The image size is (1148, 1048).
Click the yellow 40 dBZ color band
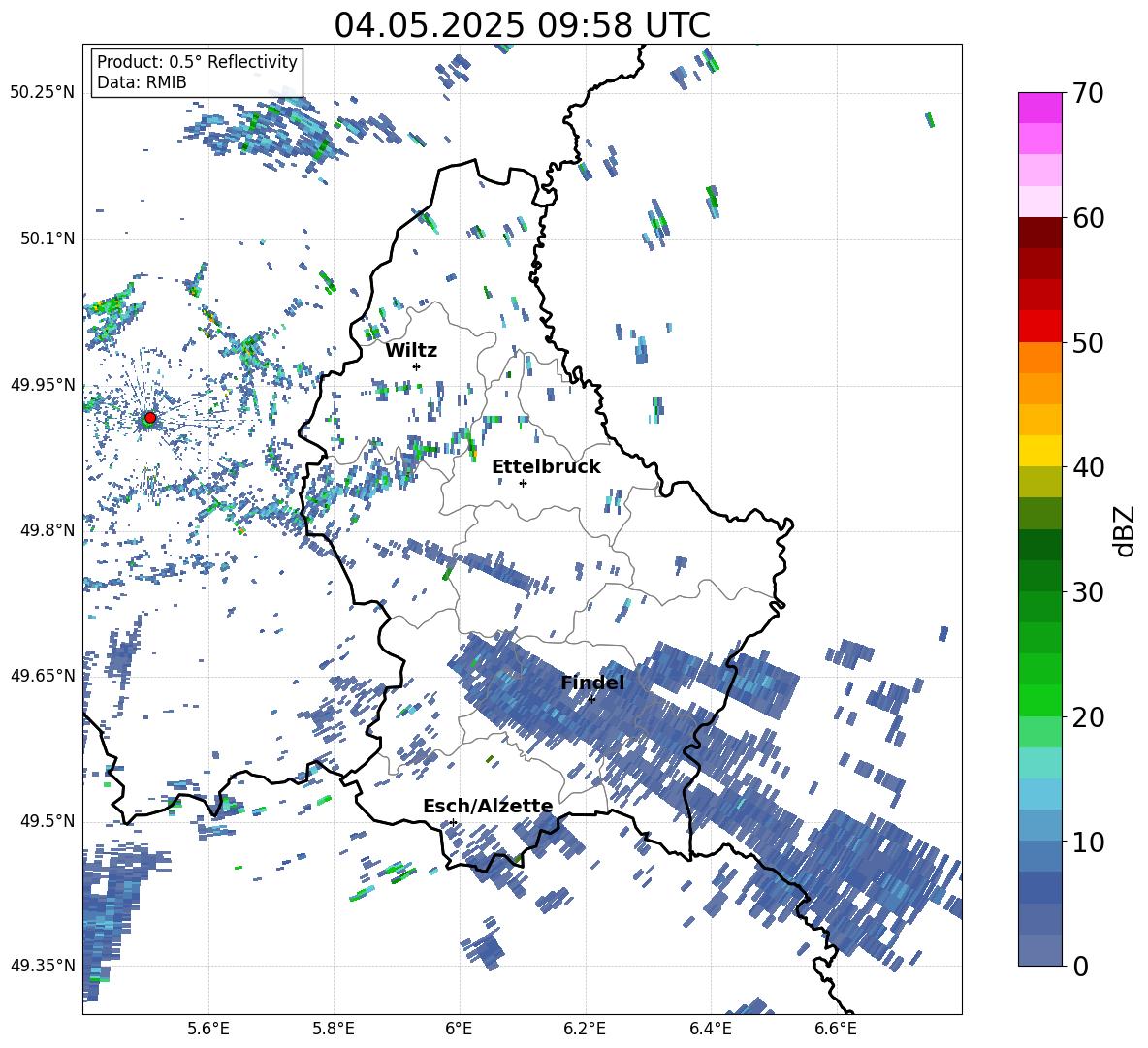coord(1039,451)
